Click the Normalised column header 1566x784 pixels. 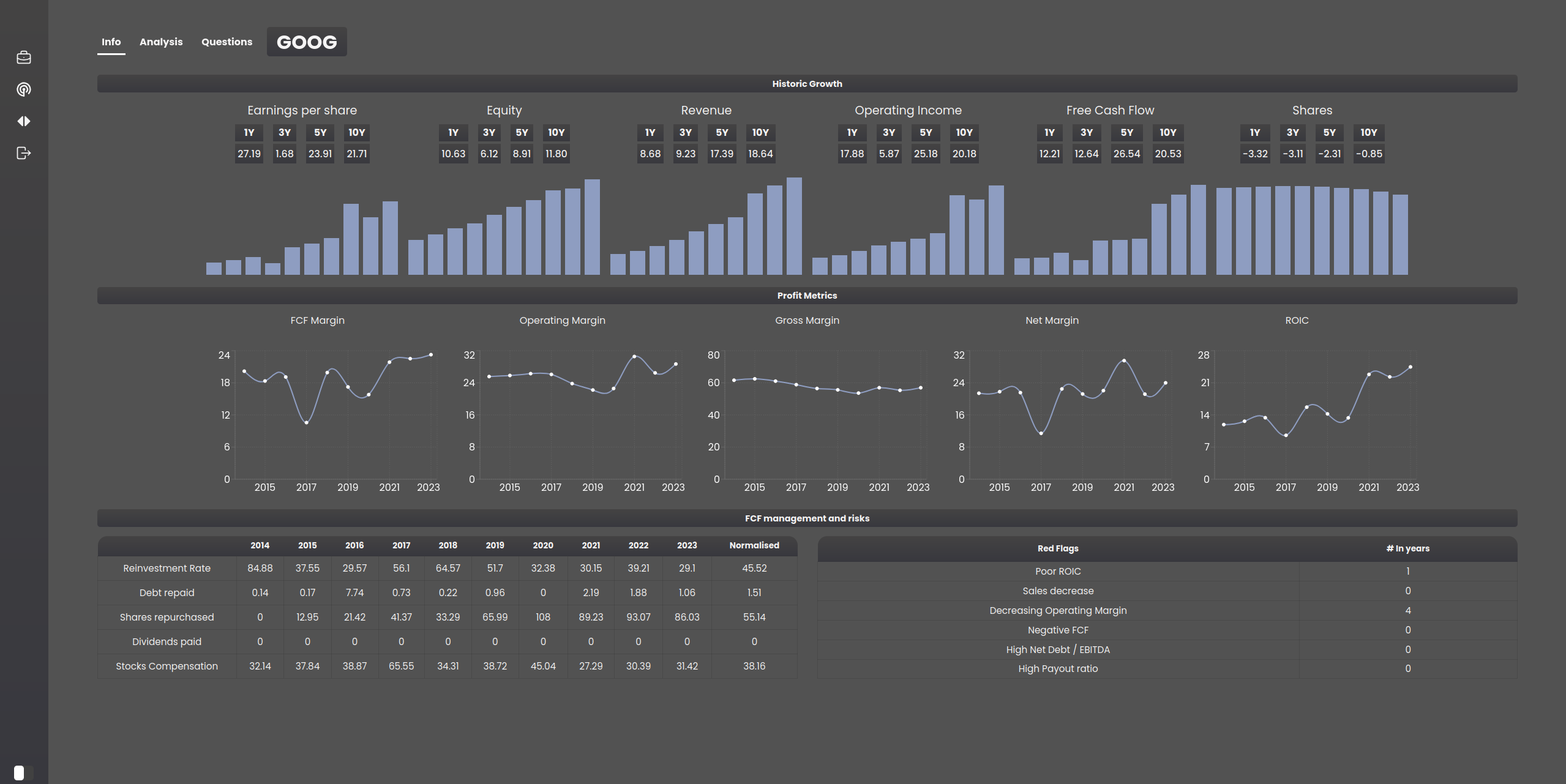[754, 545]
